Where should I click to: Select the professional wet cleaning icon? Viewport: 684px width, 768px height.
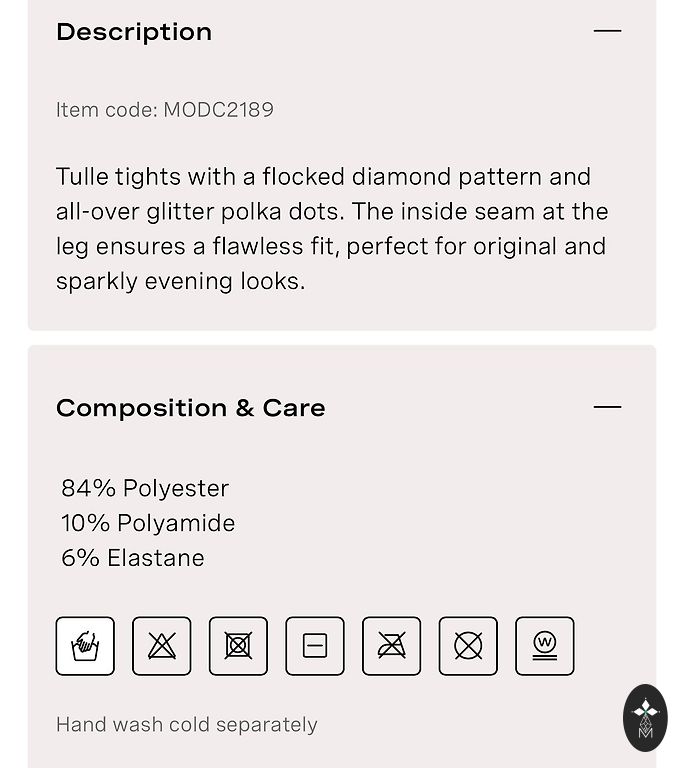pos(545,646)
